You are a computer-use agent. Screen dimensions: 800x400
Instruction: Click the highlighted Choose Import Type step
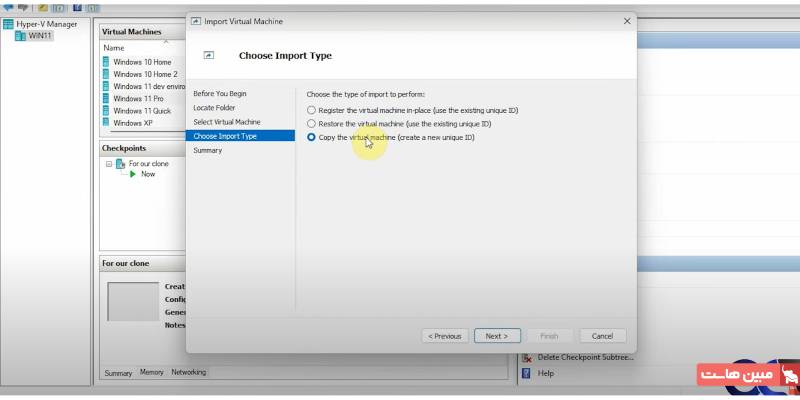[x=240, y=136]
